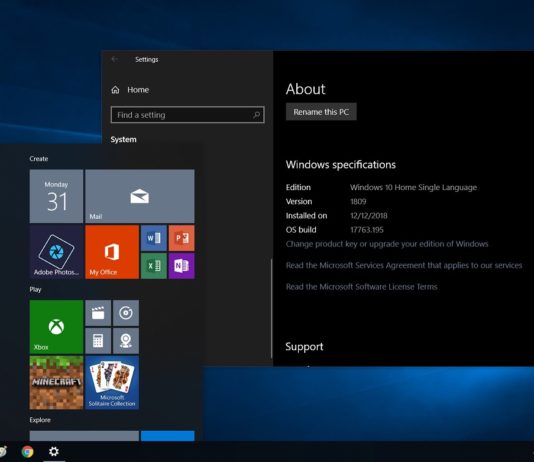Click the Support heading
Screen dimensions: 534x462
tap(304, 347)
